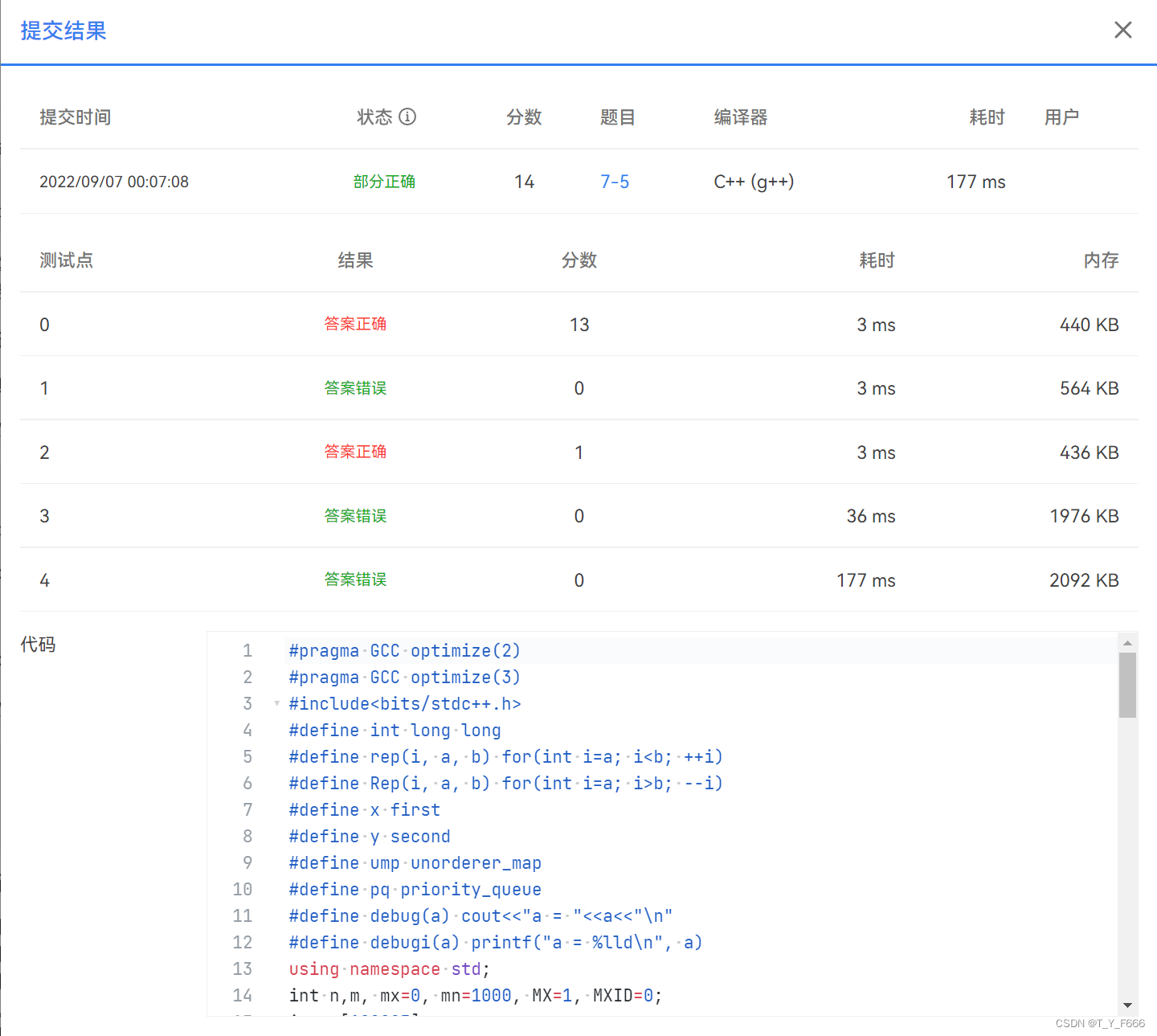
Task: Open problem 7-5 link
Action: 615,182
